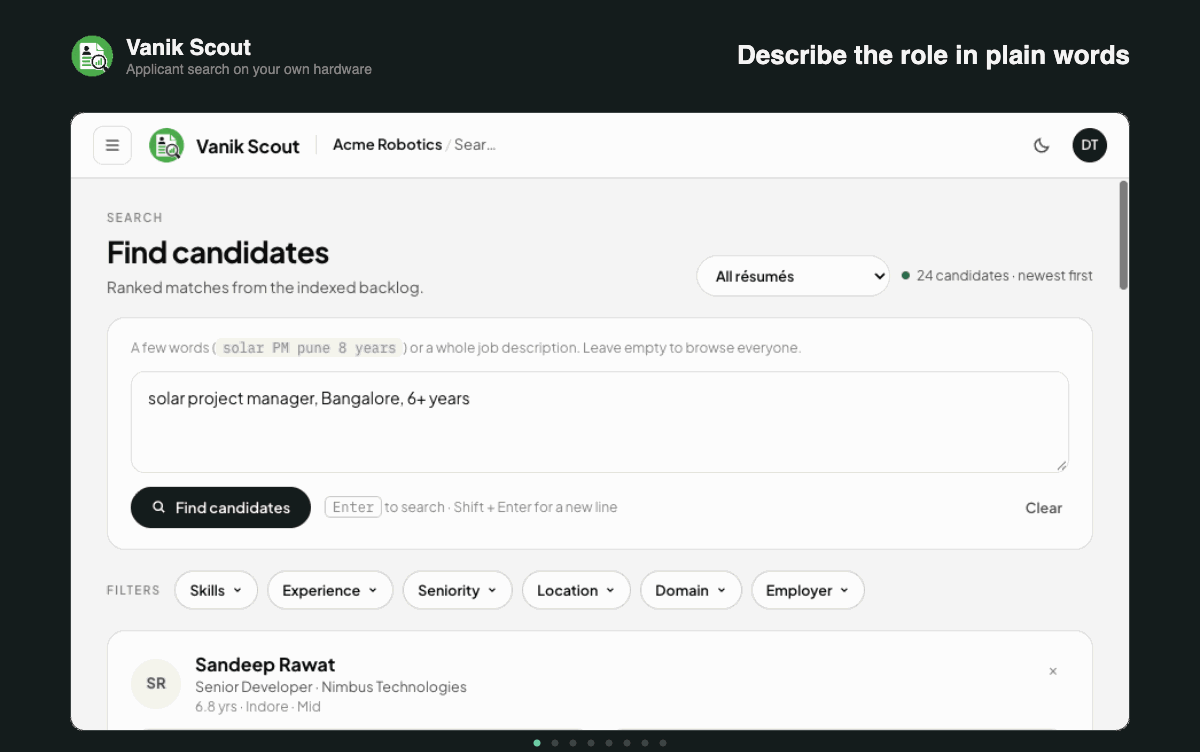Click the 'solar PM pune 8 years' example chip
Viewport: 1200px width, 752px height.
pos(309,348)
